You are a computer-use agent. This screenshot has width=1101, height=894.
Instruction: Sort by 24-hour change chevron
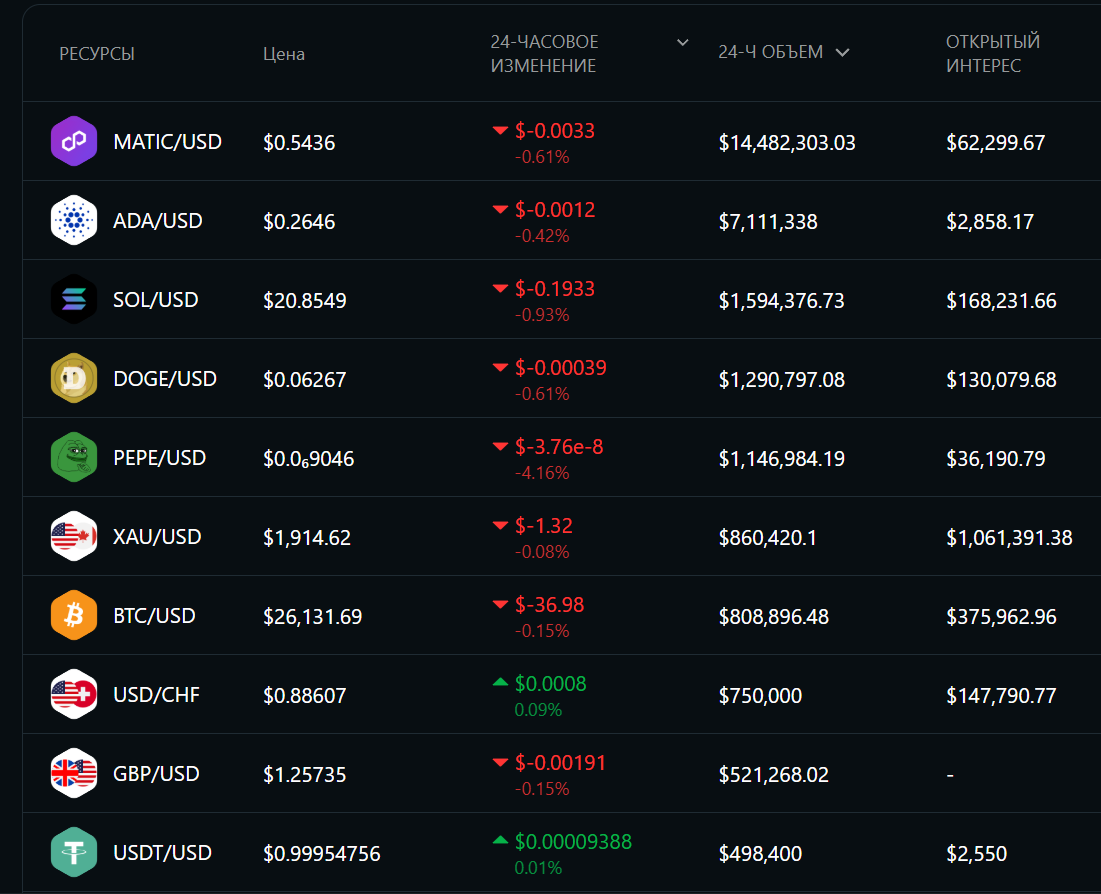683,43
